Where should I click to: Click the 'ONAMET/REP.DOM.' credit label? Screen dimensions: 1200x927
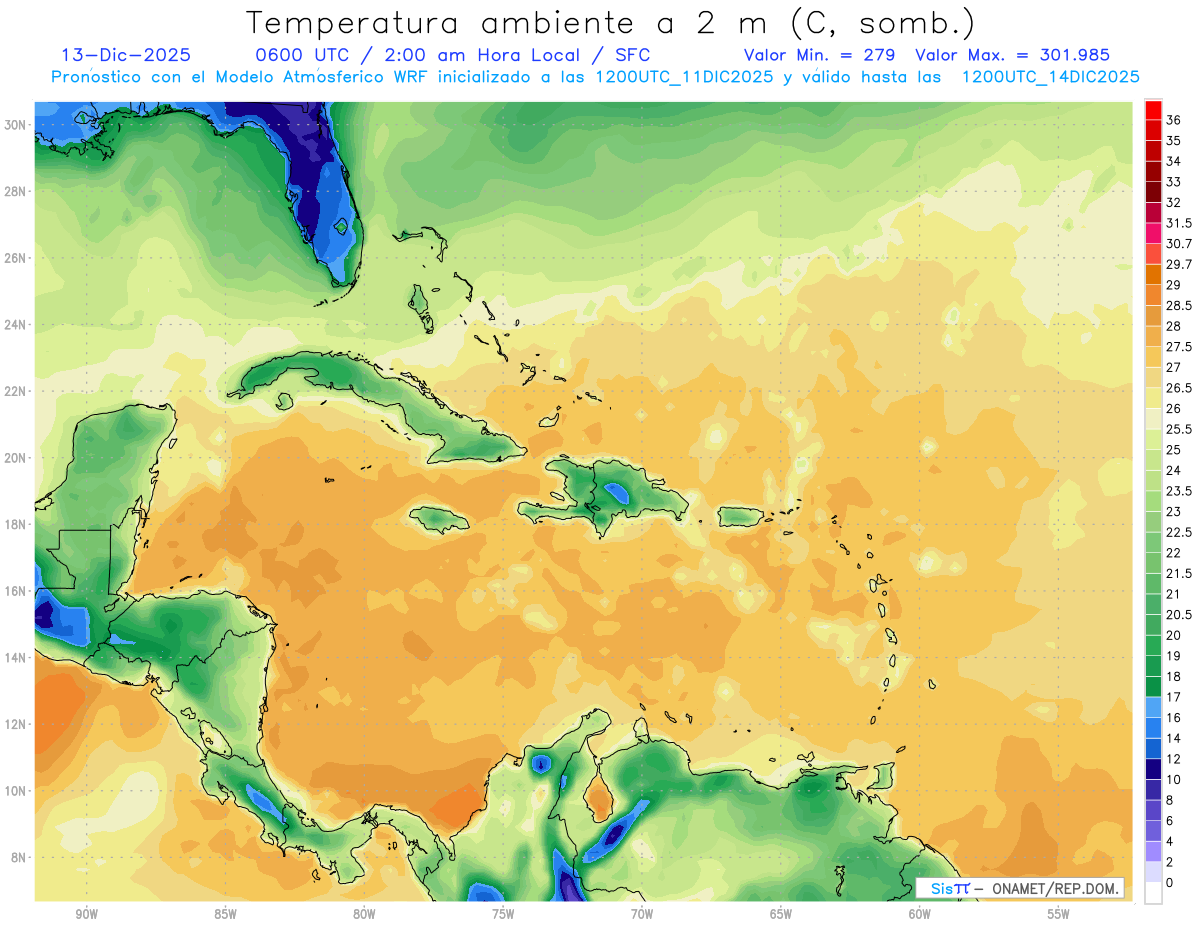pyautogui.click(x=1055, y=888)
